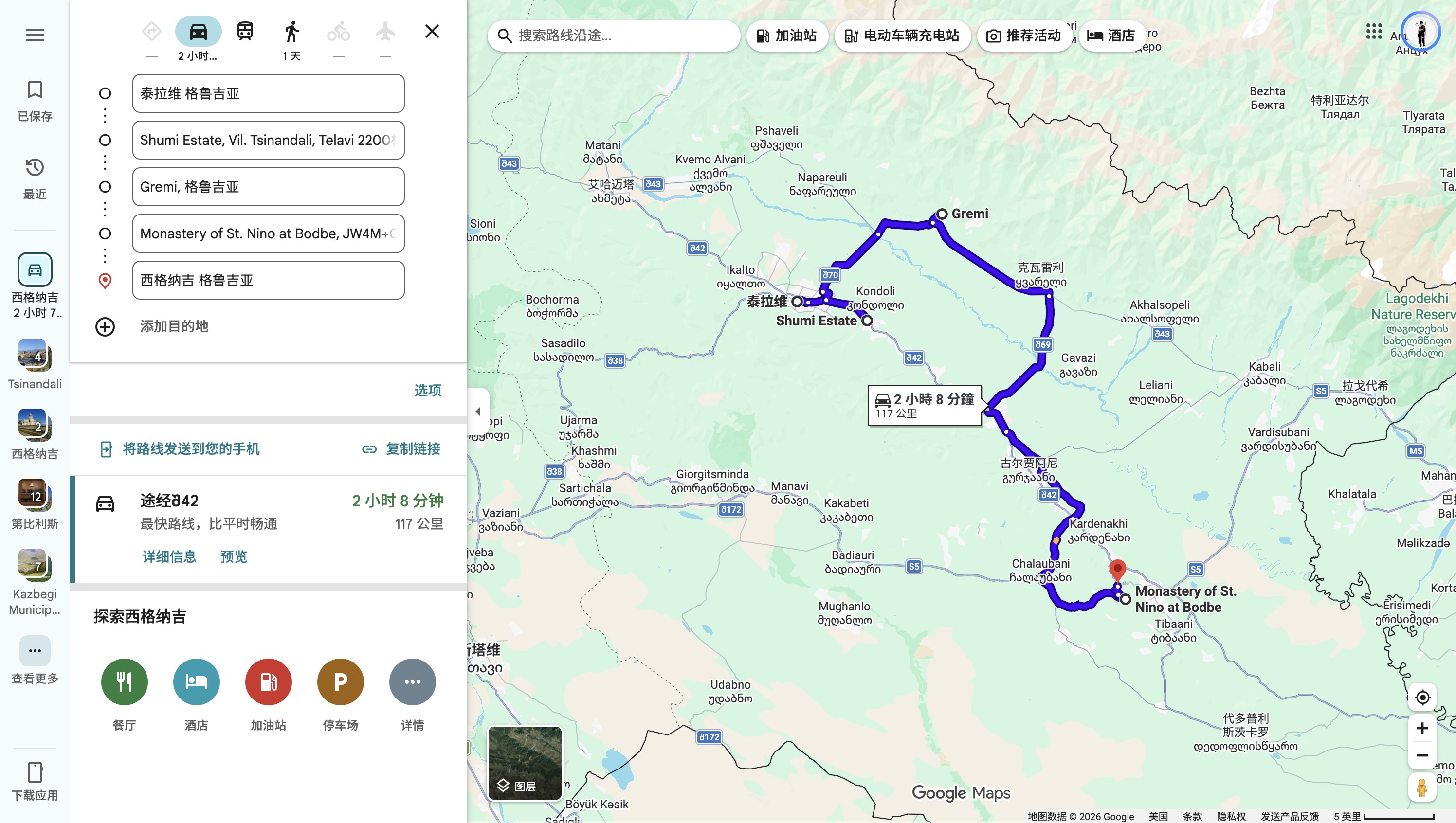Collapse the side panel arrow

(x=478, y=411)
